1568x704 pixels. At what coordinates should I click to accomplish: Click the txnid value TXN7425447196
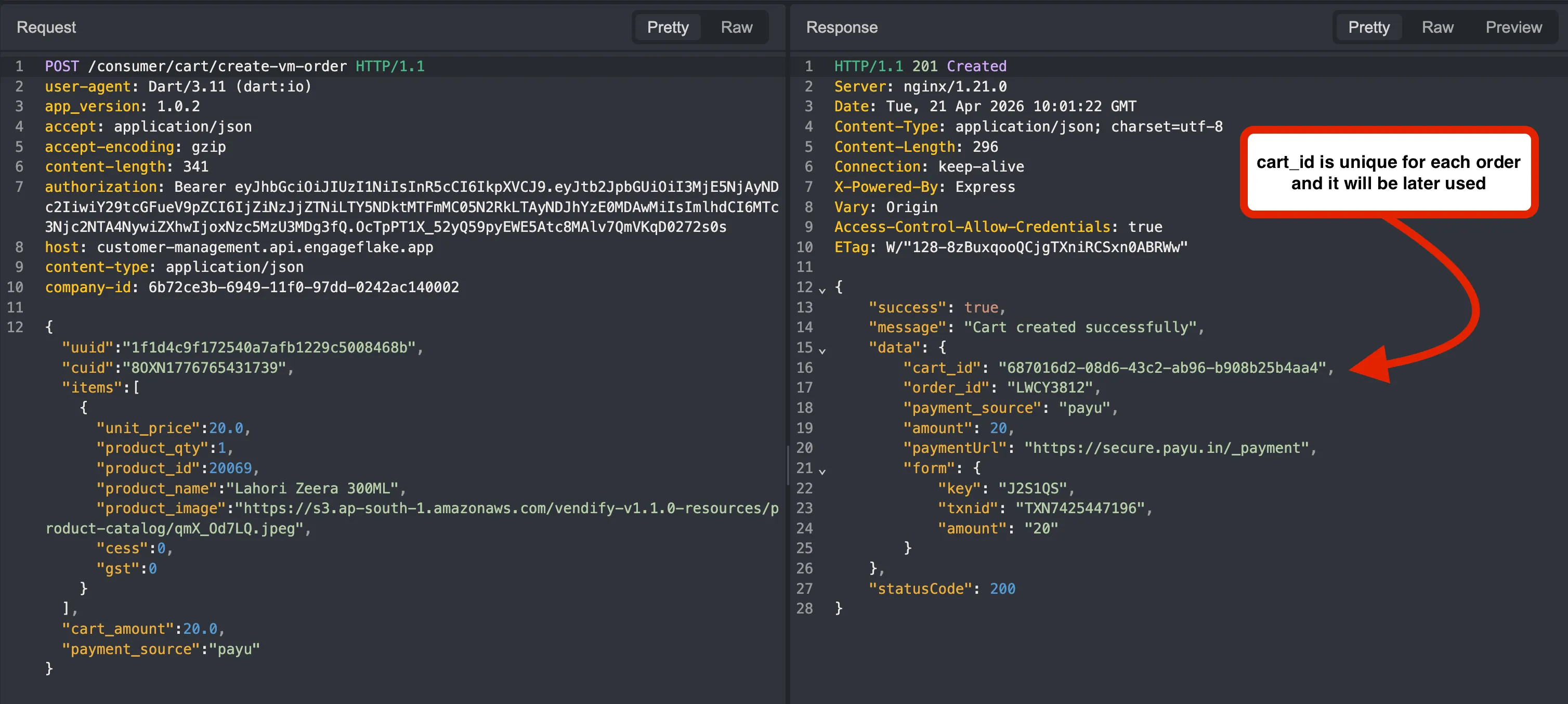point(1080,509)
